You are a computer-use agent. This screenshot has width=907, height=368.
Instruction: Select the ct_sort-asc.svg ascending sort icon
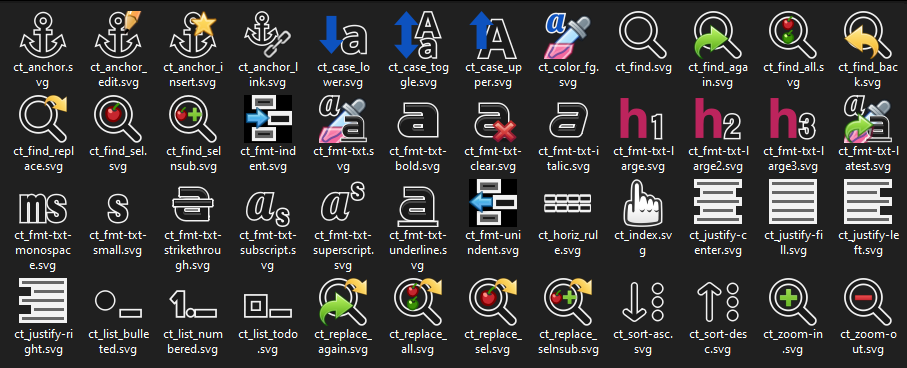643,301
